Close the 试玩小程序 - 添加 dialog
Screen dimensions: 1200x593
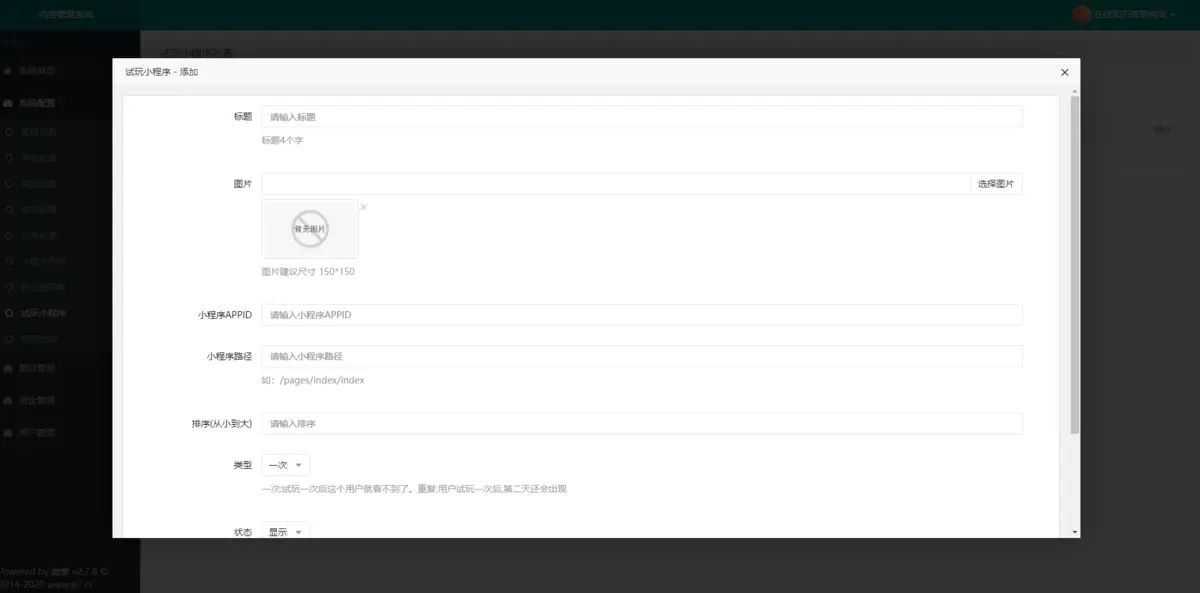click(x=1064, y=72)
